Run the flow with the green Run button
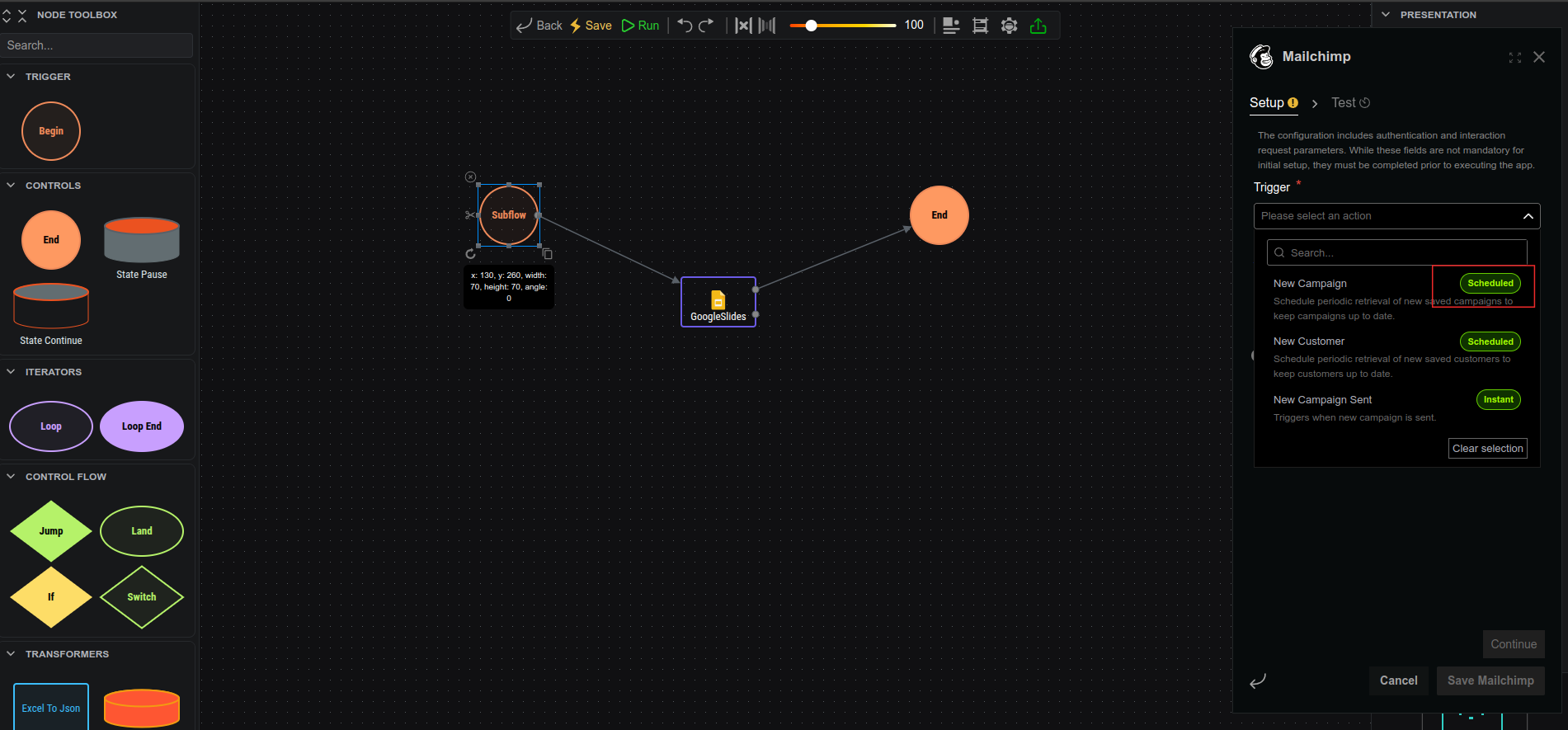 click(640, 26)
